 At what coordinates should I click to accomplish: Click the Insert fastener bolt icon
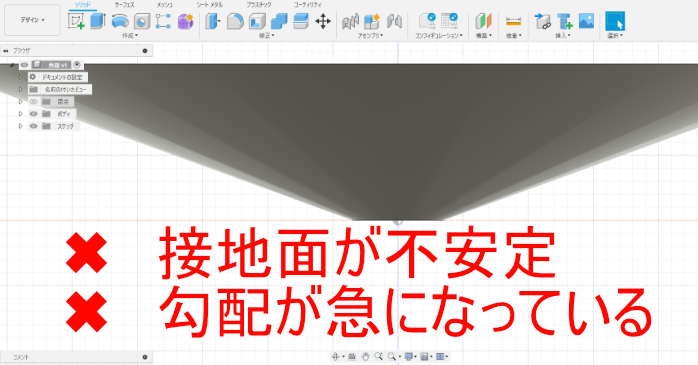tap(564, 21)
